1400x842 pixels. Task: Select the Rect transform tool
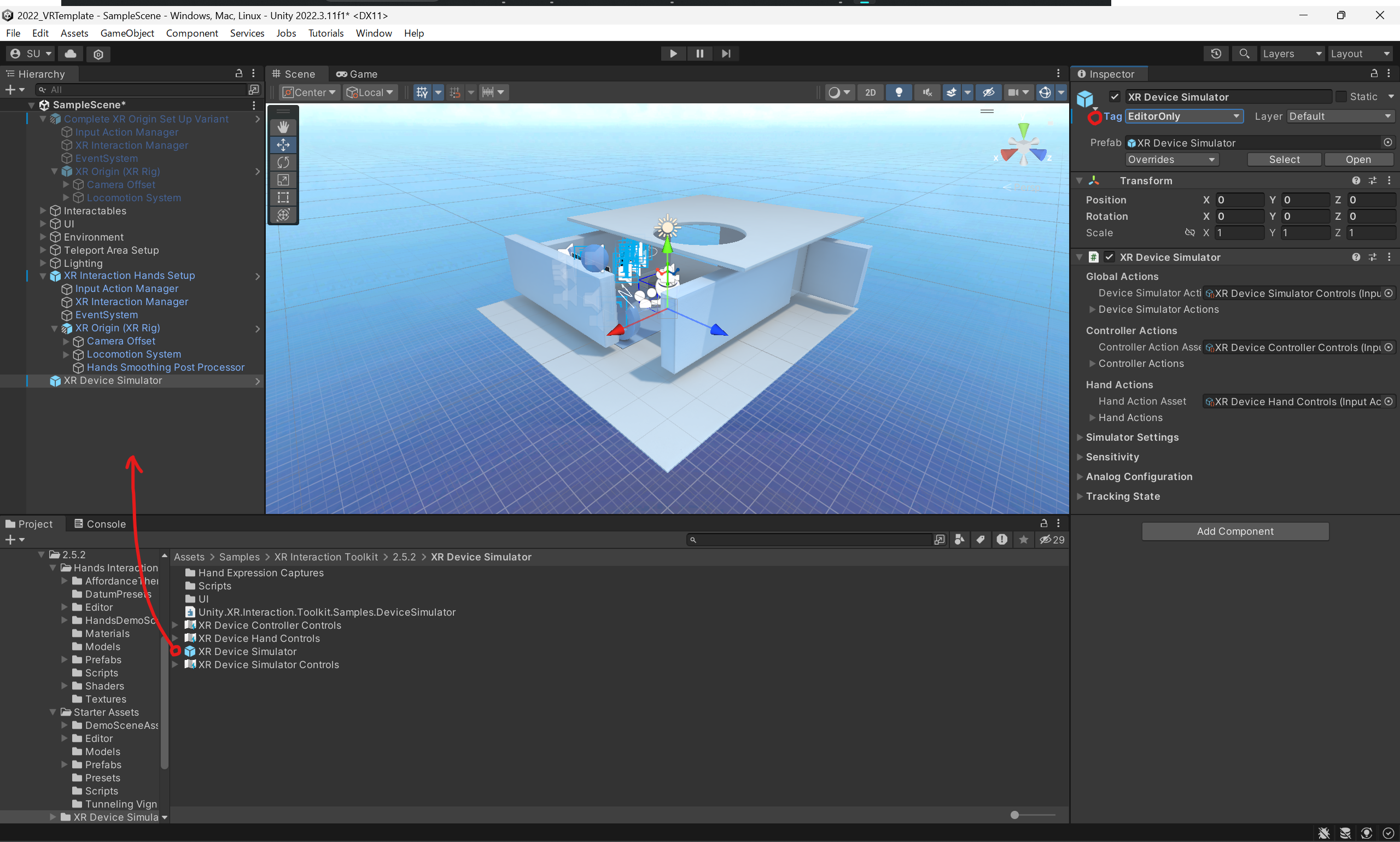(283, 197)
